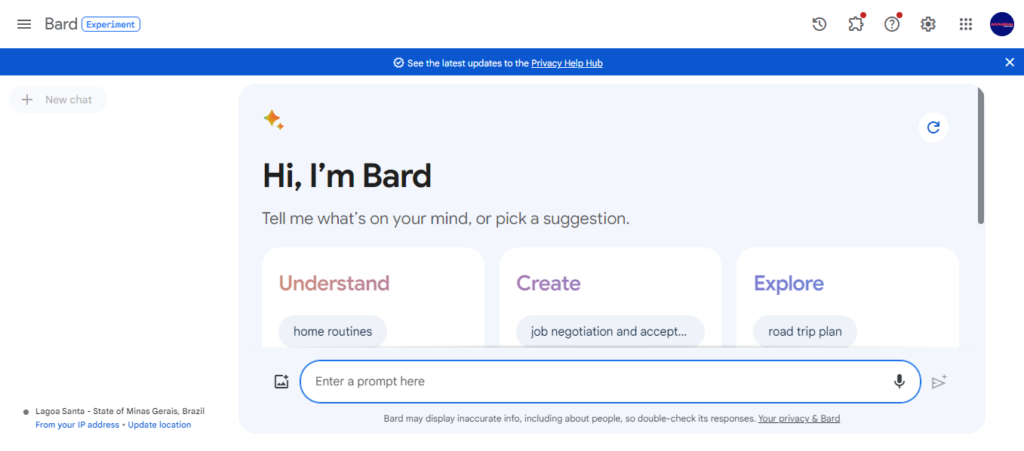The image size is (1024, 451).
Task: Click the upload image icon
Action: coord(281,382)
